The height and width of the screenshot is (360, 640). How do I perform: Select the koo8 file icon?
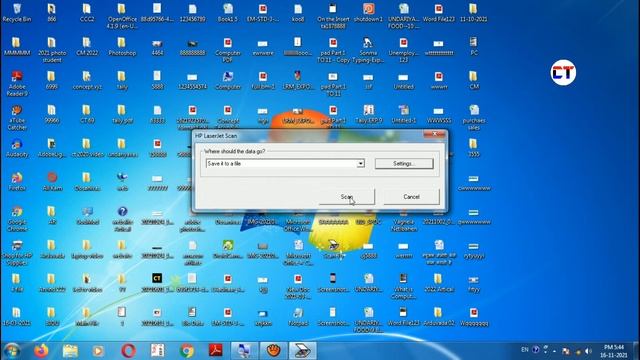click(298, 12)
